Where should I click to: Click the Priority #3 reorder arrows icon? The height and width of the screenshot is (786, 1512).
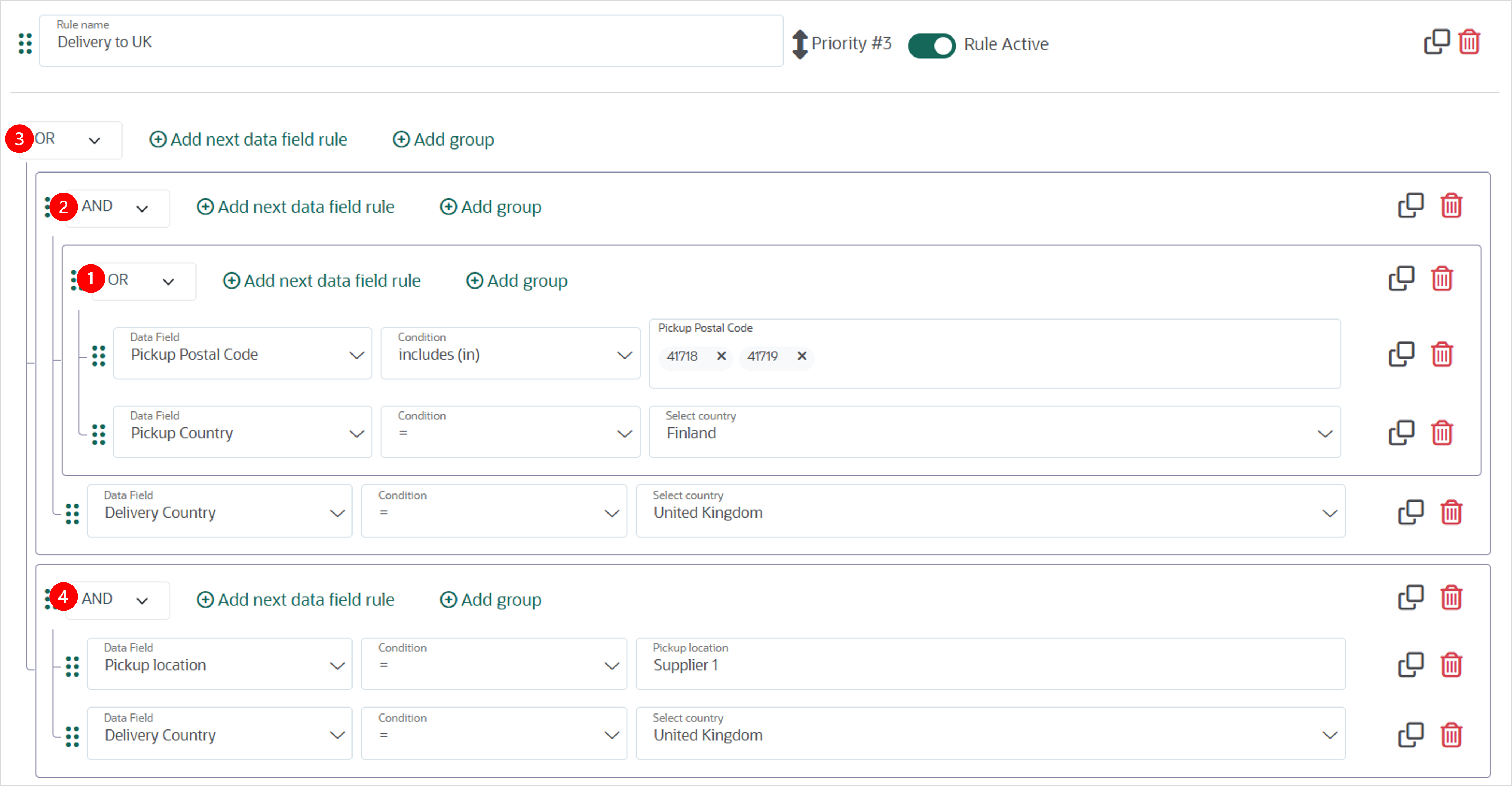click(800, 44)
